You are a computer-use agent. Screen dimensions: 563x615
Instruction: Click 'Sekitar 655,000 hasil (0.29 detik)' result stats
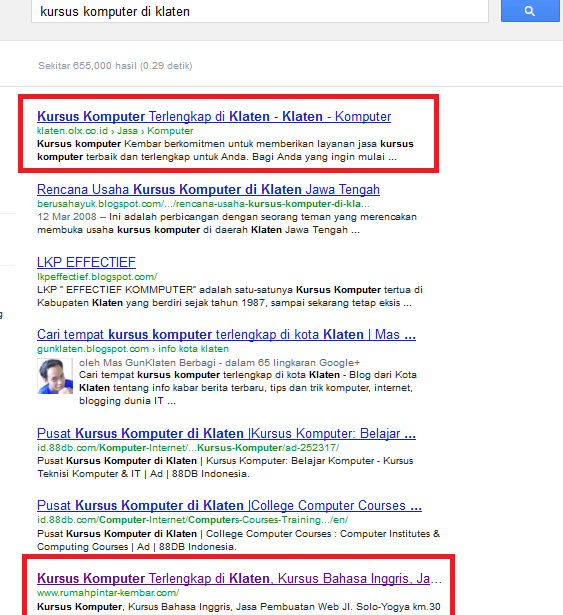pos(115,66)
